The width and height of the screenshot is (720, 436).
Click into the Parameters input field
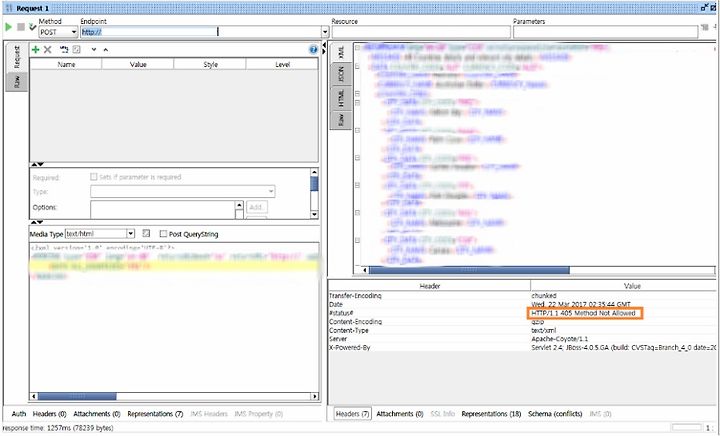click(605, 32)
